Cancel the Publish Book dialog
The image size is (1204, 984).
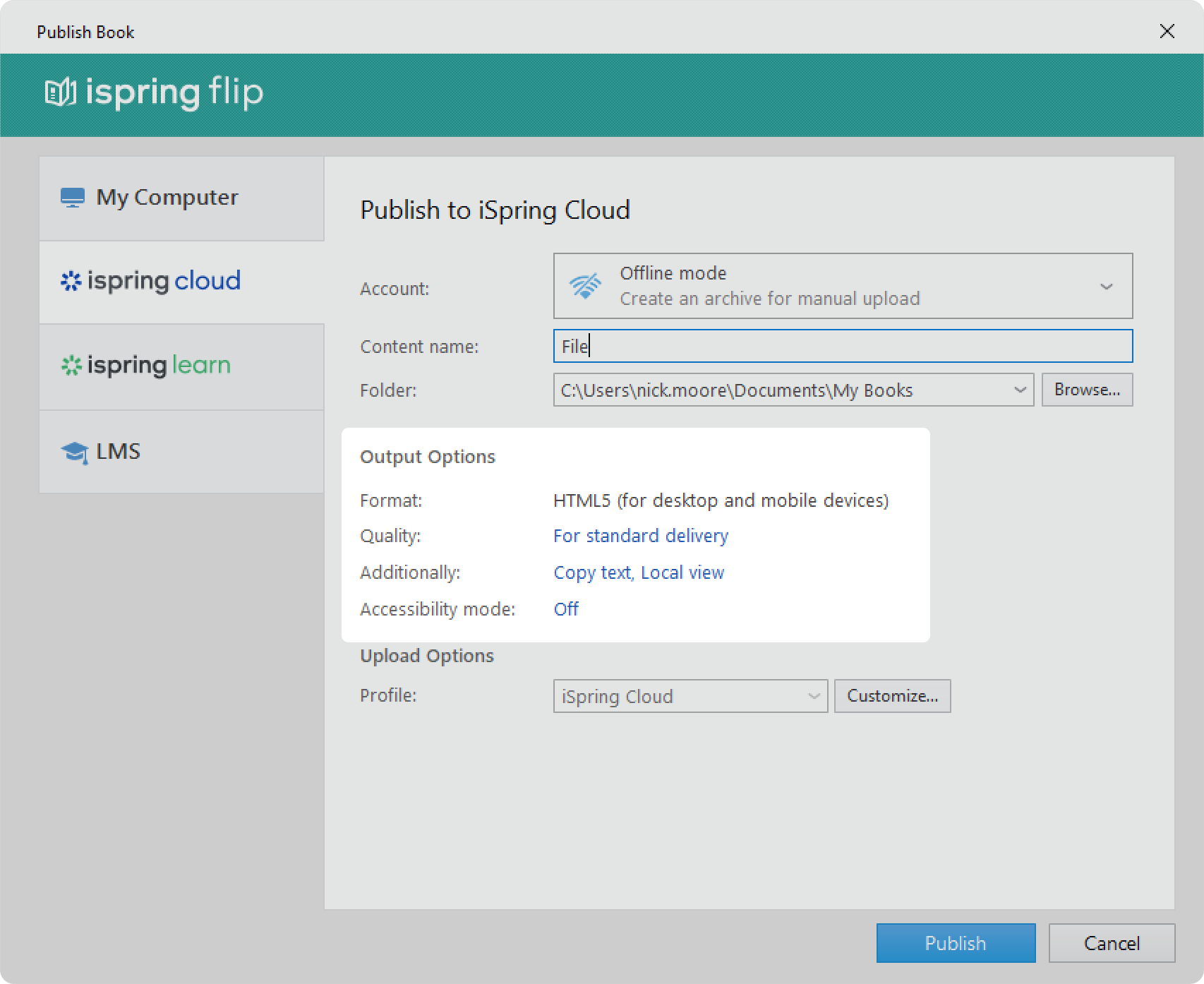[x=1112, y=943]
